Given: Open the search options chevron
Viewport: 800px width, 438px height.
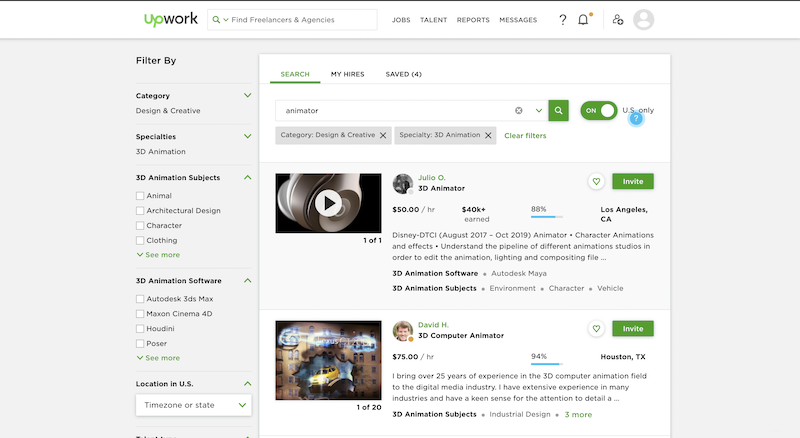Looking at the screenshot, I should pos(538,110).
